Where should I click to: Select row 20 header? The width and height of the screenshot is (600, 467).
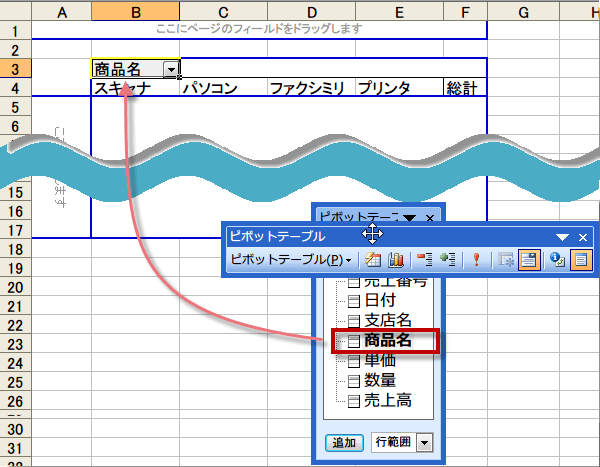[15, 287]
